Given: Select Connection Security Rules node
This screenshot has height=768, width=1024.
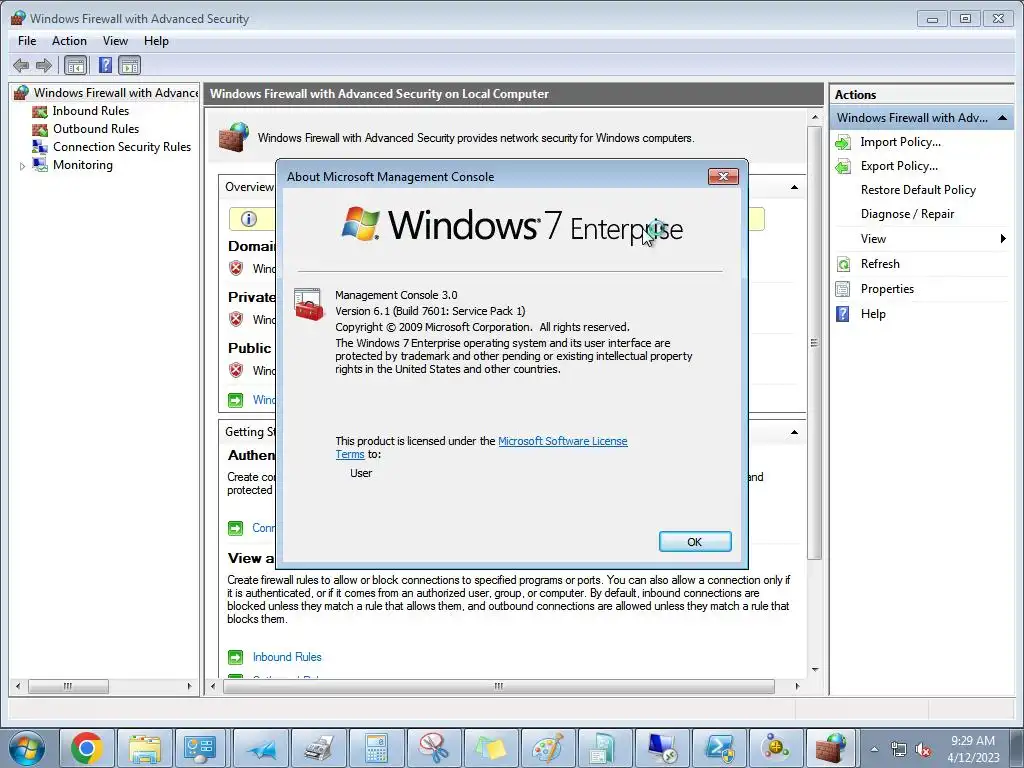Looking at the screenshot, I should [x=122, y=147].
